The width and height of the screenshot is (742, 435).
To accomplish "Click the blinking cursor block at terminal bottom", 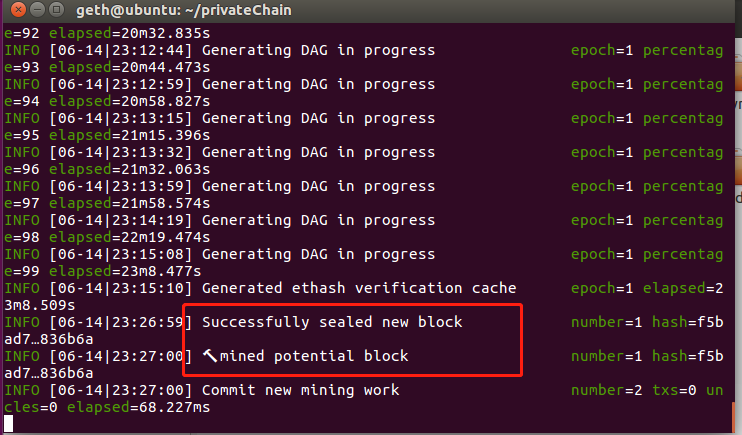I will 9,424.
